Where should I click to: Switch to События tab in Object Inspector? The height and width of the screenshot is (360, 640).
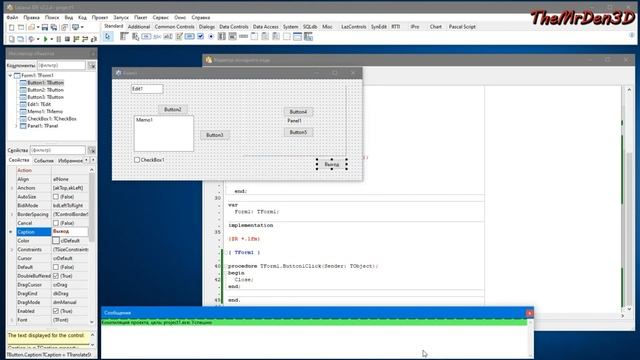pos(44,160)
